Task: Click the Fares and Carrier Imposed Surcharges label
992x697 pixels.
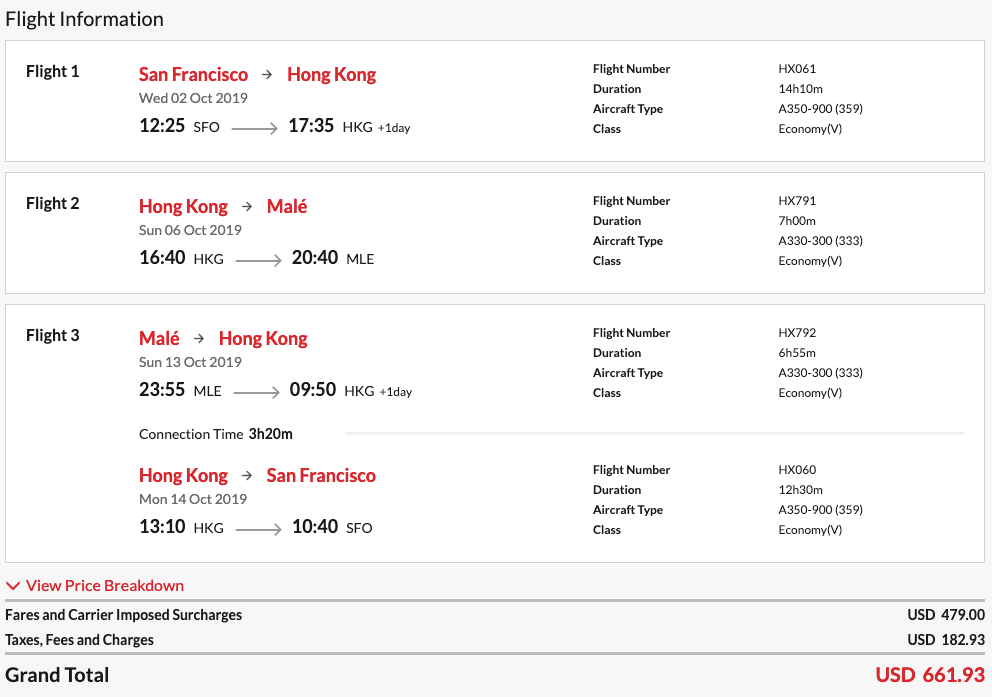Action: (x=124, y=615)
